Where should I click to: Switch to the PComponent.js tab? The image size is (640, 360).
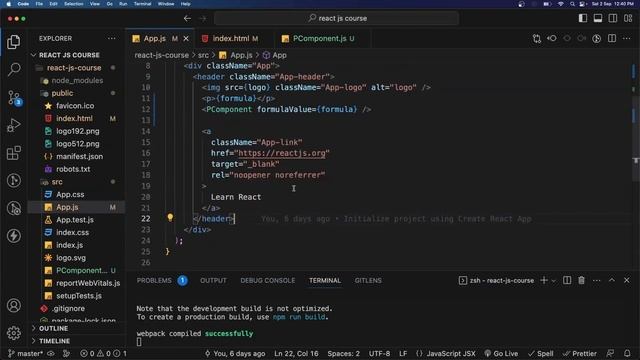319,38
